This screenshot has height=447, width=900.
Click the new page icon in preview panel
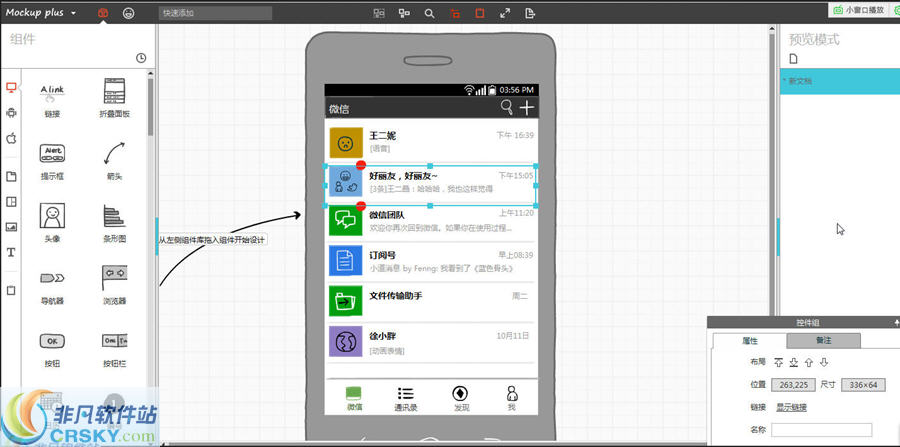point(794,59)
